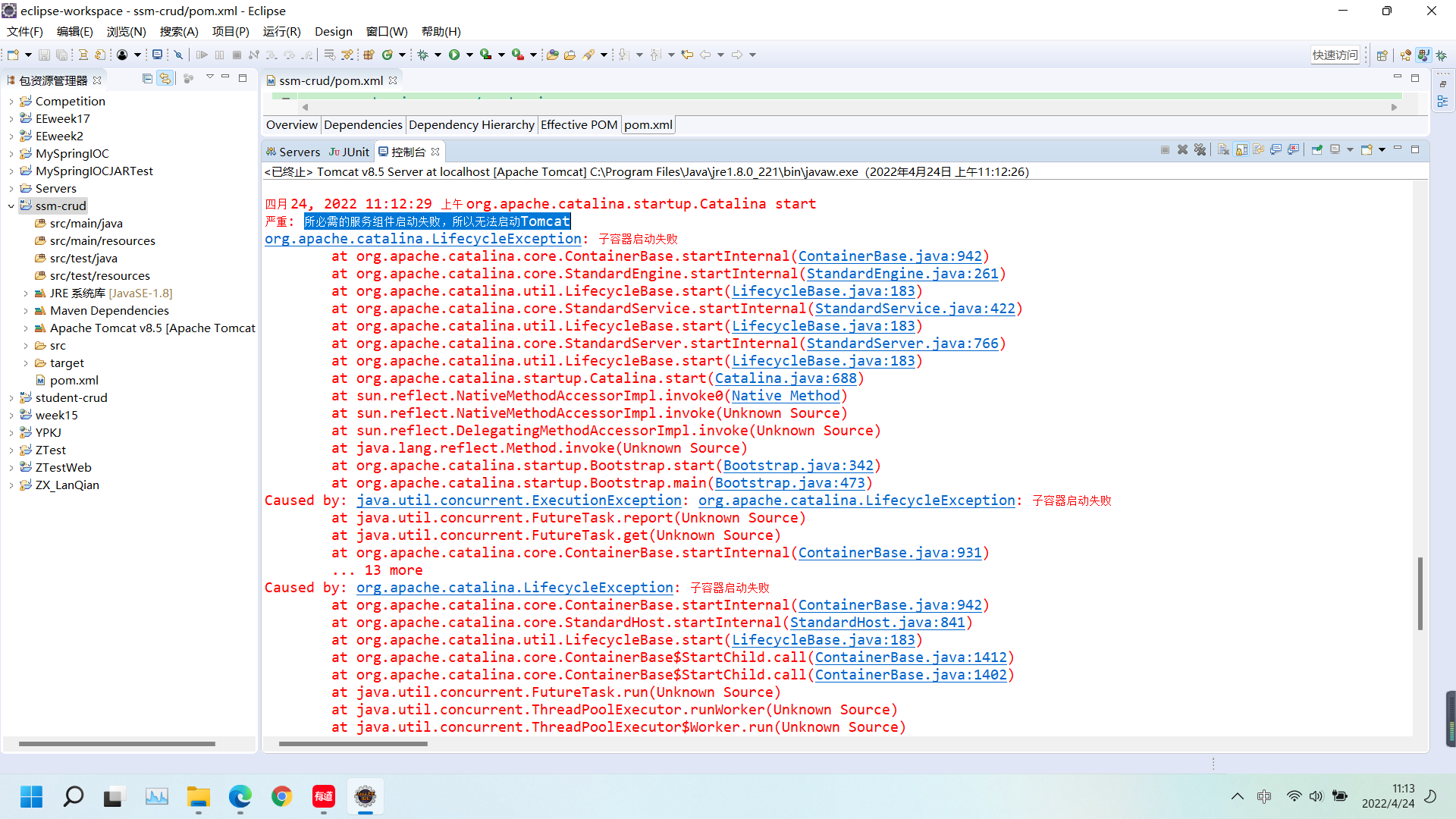Viewport: 1456px width, 819px height.
Task: Click the New file toolbar icon
Action: point(13,55)
